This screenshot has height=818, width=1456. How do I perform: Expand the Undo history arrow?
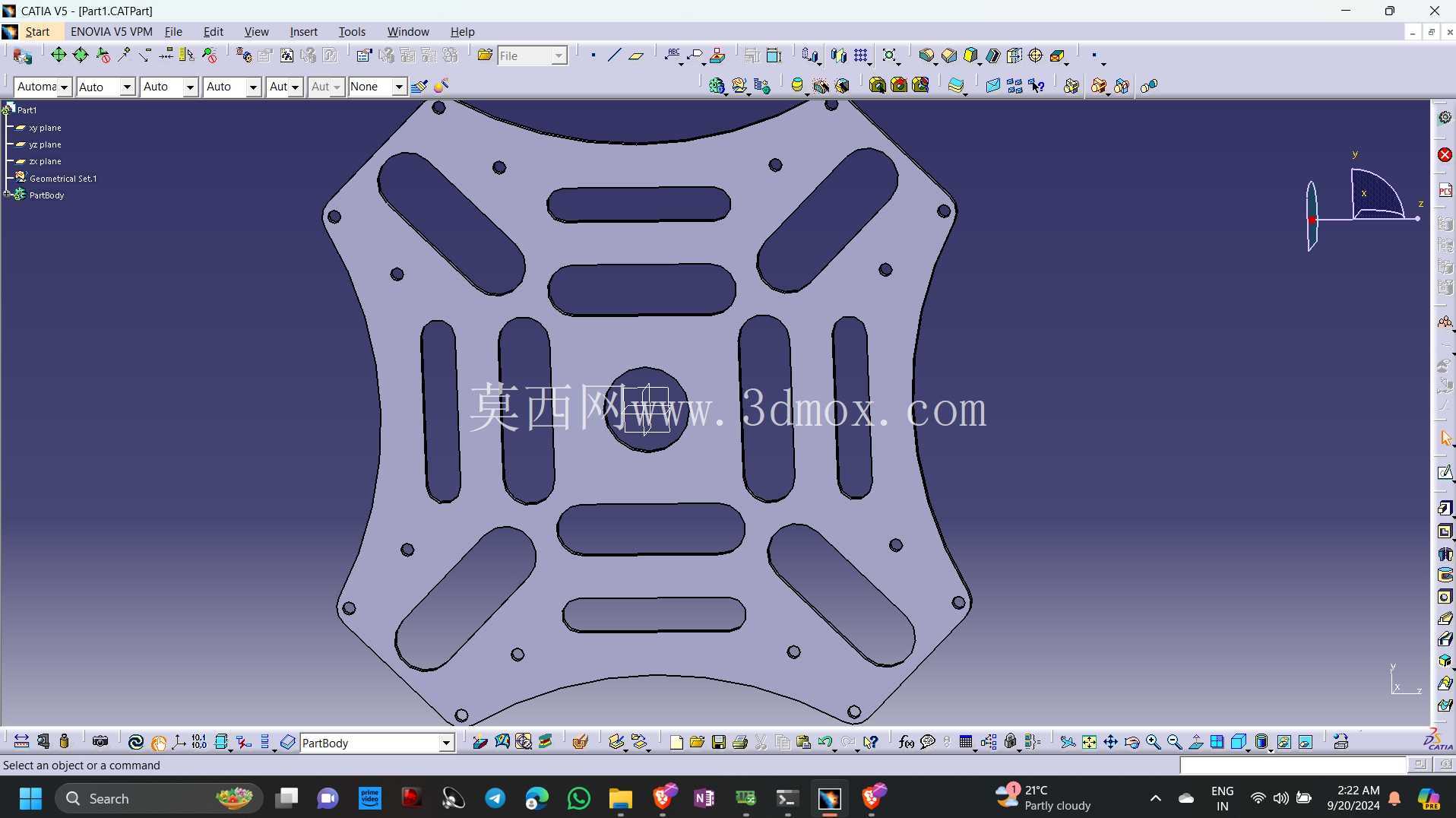click(x=834, y=750)
